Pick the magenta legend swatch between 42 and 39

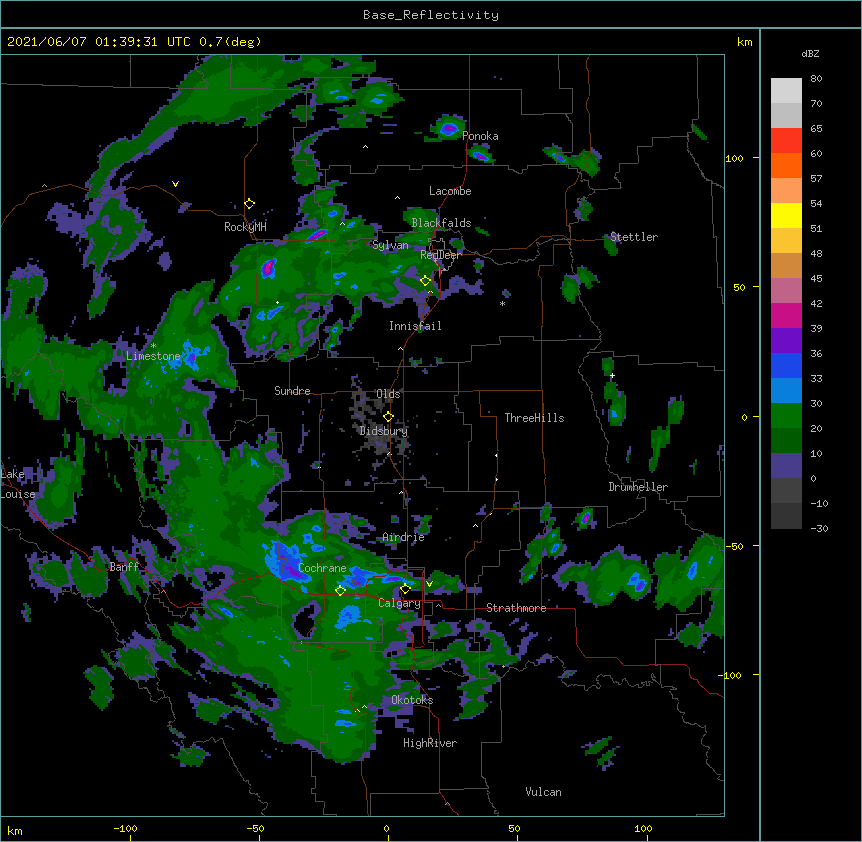786,315
